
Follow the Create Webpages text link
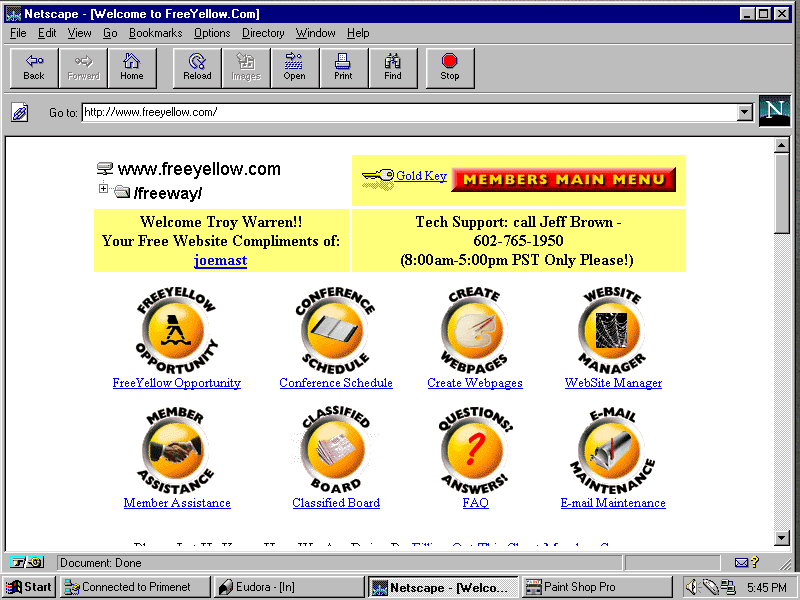coord(475,383)
